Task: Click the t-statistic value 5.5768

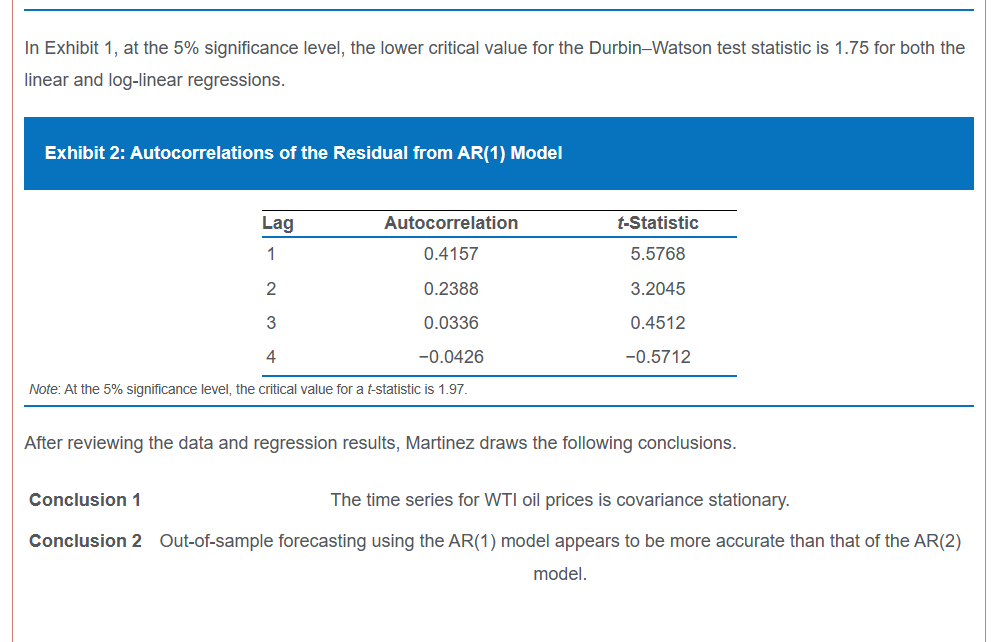Action: tap(658, 254)
